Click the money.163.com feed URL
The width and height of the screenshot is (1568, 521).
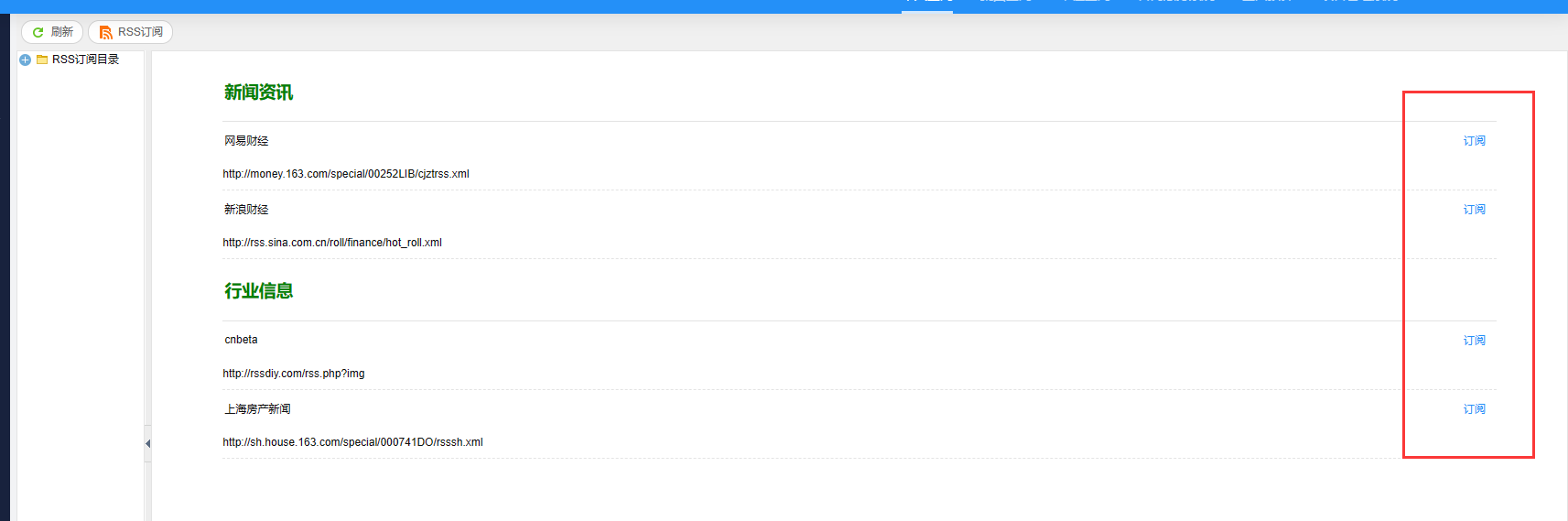pos(346,174)
